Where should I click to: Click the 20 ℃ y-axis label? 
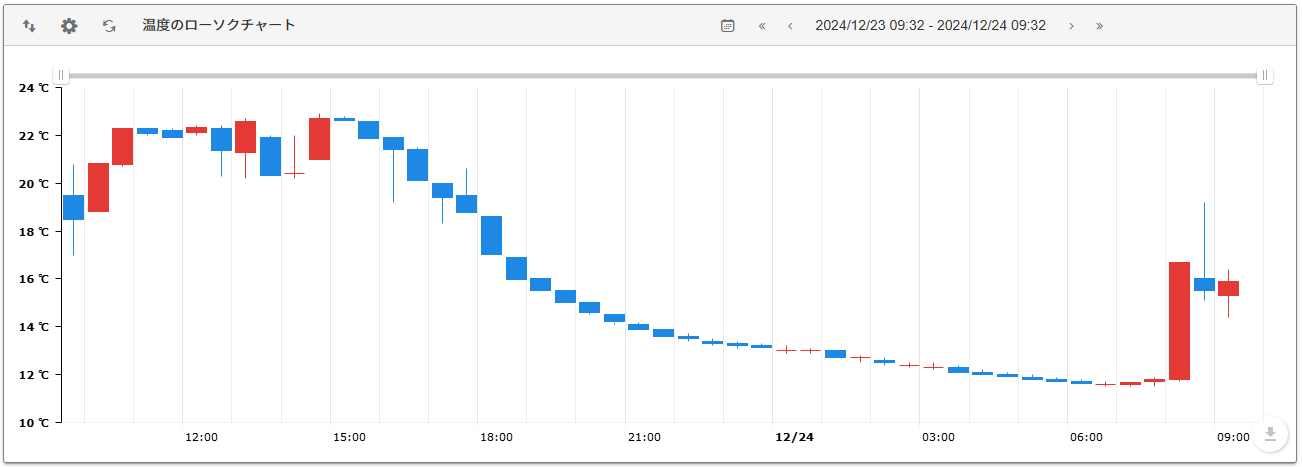pyautogui.click(x=34, y=184)
